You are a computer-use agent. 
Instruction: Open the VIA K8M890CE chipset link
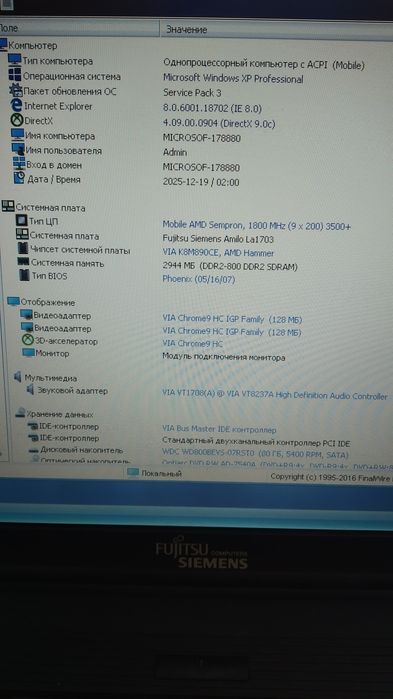(x=218, y=253)
